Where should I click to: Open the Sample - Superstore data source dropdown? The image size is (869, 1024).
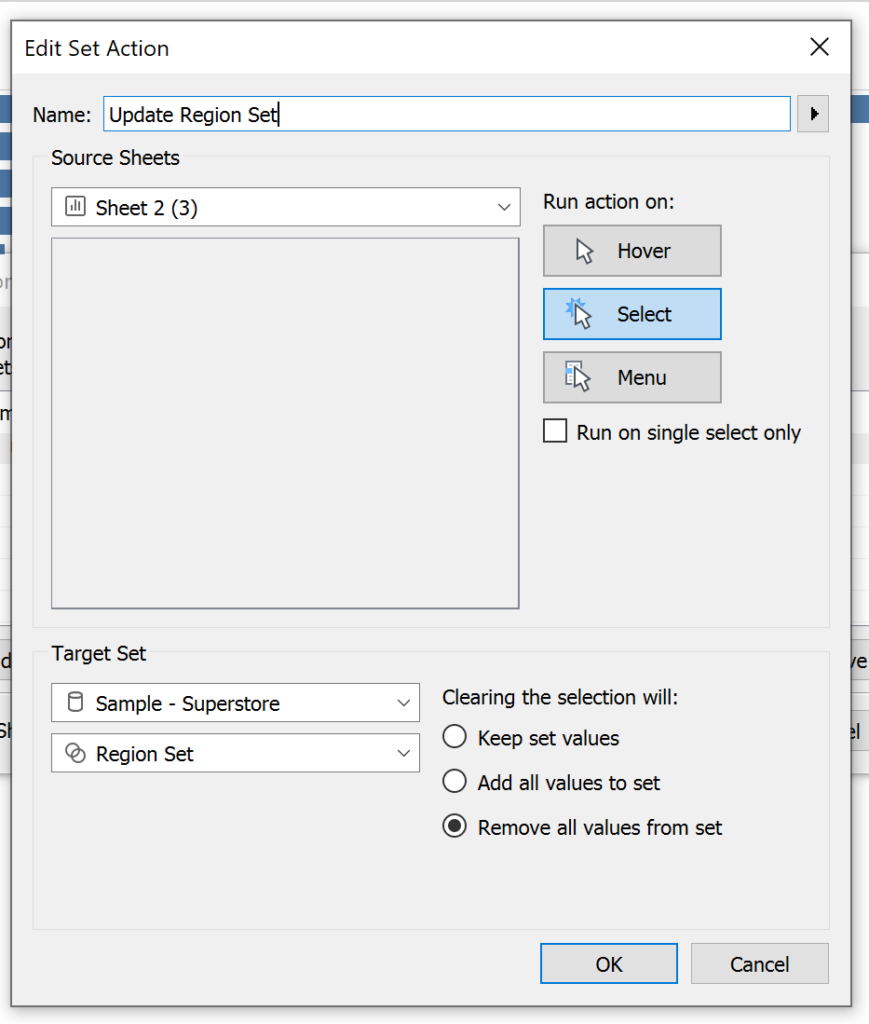pyautogui.click(x=403, y=703)
